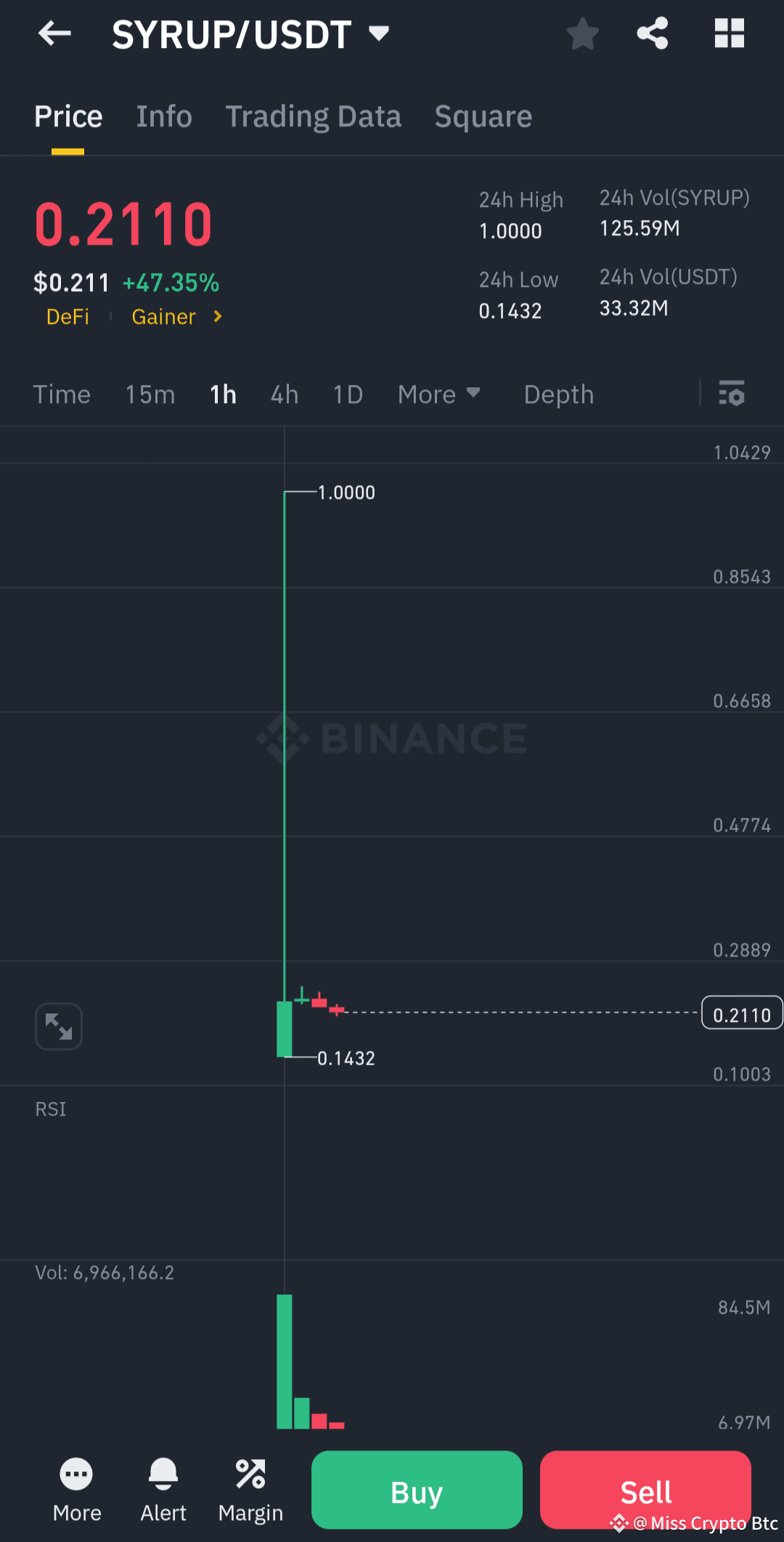
Task: Click the 0.2110 current price marker
Action: pyautogui.click(x=741, y=1013)
